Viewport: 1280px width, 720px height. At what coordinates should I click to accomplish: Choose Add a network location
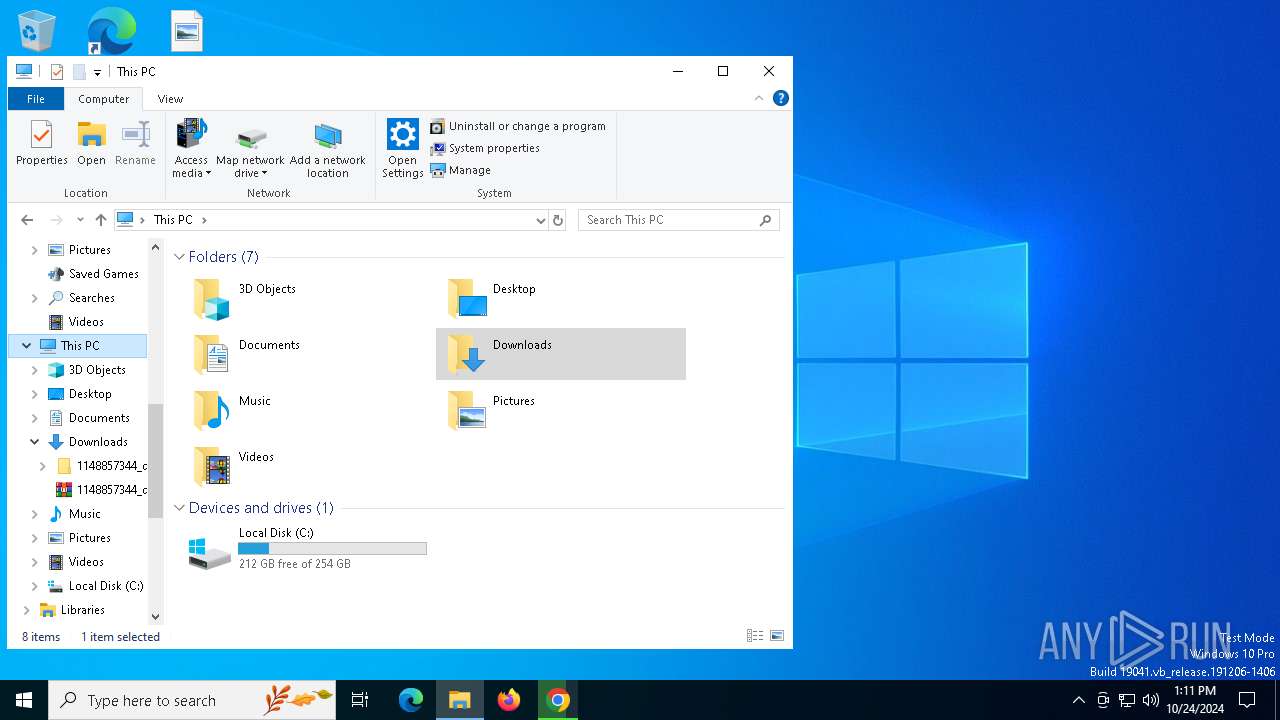(x=328, y=149)
